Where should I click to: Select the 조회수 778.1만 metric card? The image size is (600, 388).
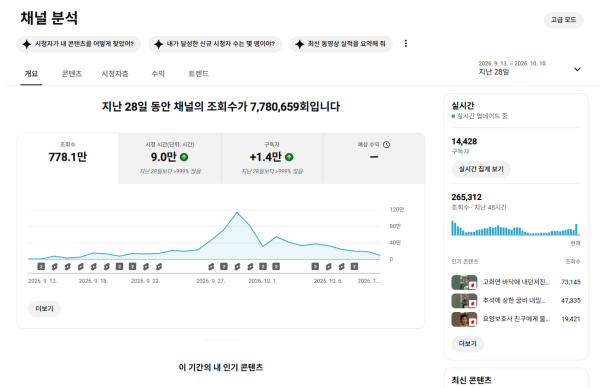68,158
